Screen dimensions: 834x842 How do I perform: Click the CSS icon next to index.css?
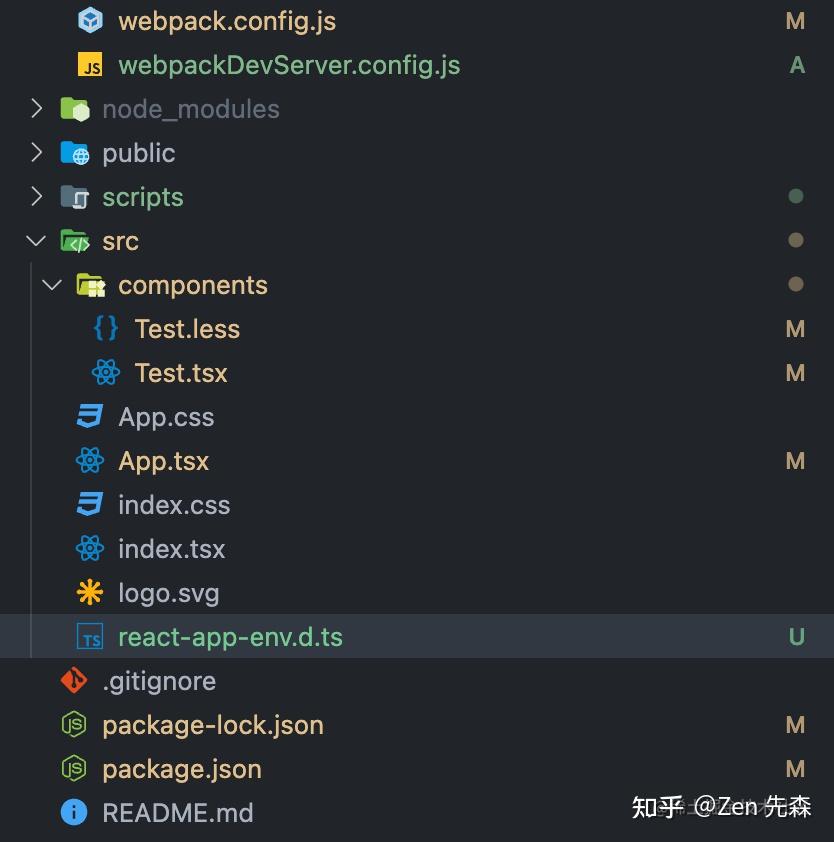click(90, 504)
